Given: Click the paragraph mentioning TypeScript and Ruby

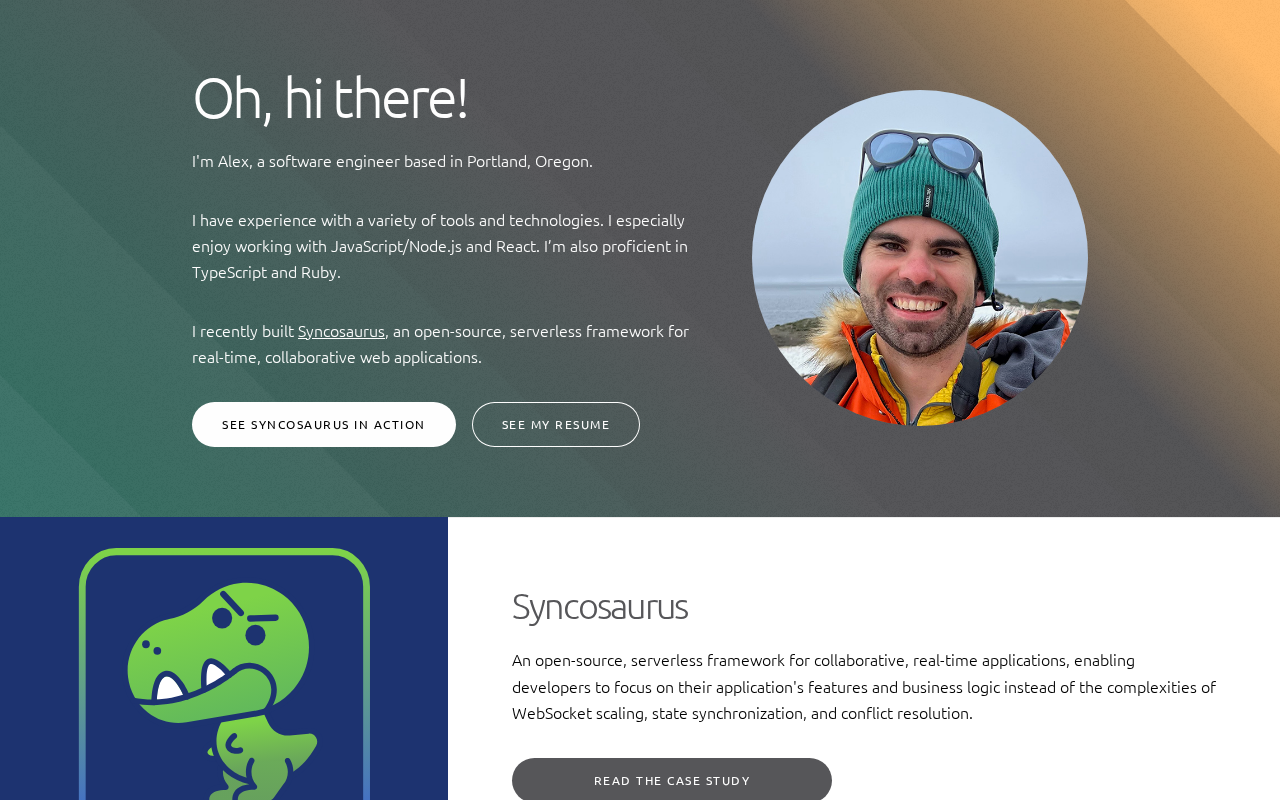Looking at the screenshot, I should click(440, 246).
